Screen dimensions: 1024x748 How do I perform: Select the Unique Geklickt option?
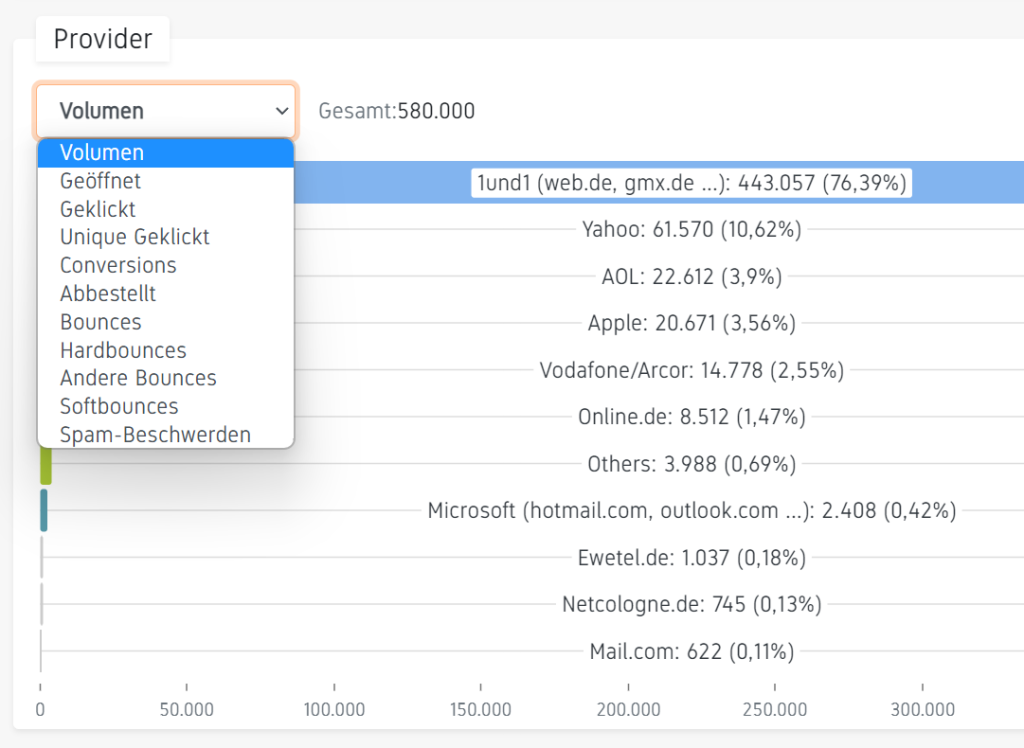[135, 237]
